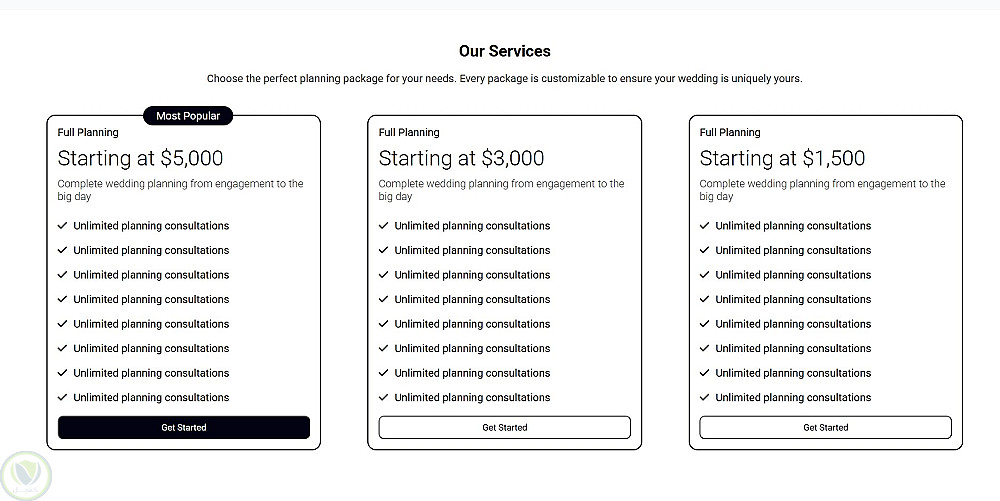Click the last checkmark in the $3,000 card
This screenshot has width=1000, height=501.
coord(383,398)
